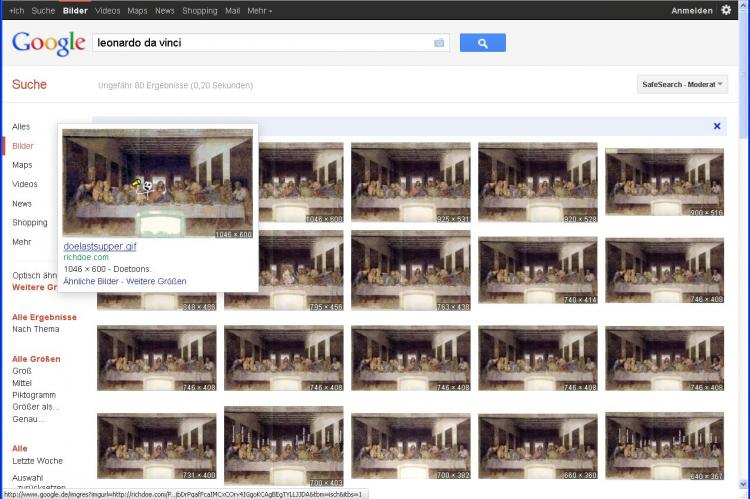Viewport: 750px width, 499px height.
Task: Open Mail from the top navigation bar
Action: [x=232, y=10]
